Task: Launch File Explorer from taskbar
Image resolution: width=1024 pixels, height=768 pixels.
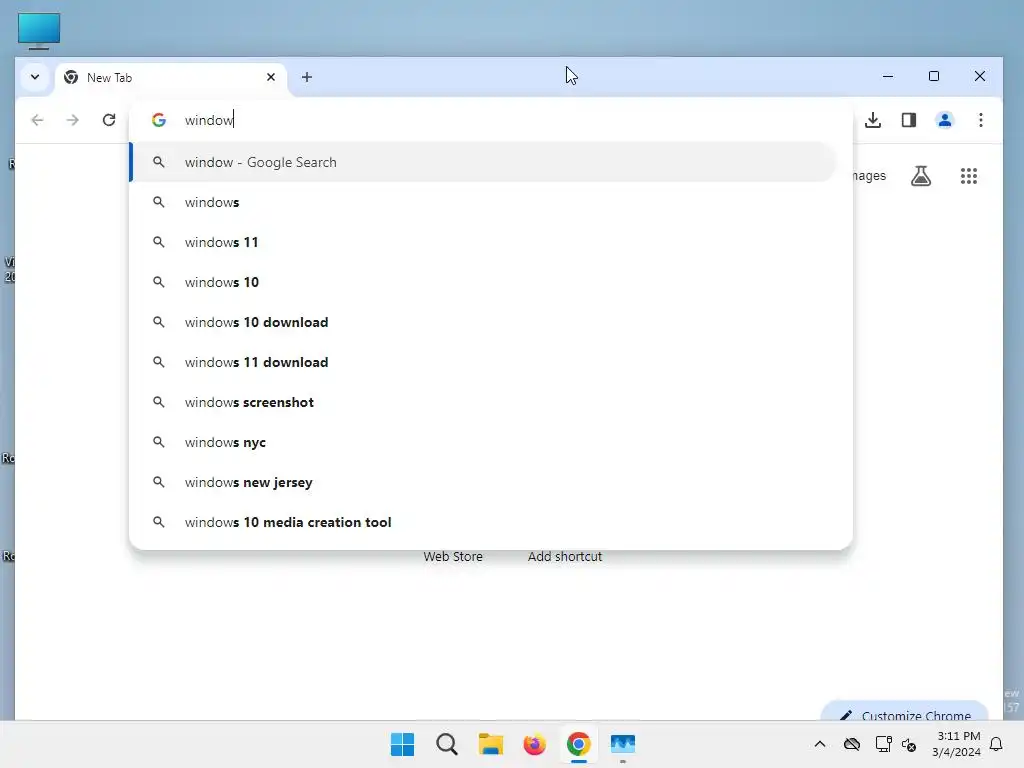Action: 490,744
